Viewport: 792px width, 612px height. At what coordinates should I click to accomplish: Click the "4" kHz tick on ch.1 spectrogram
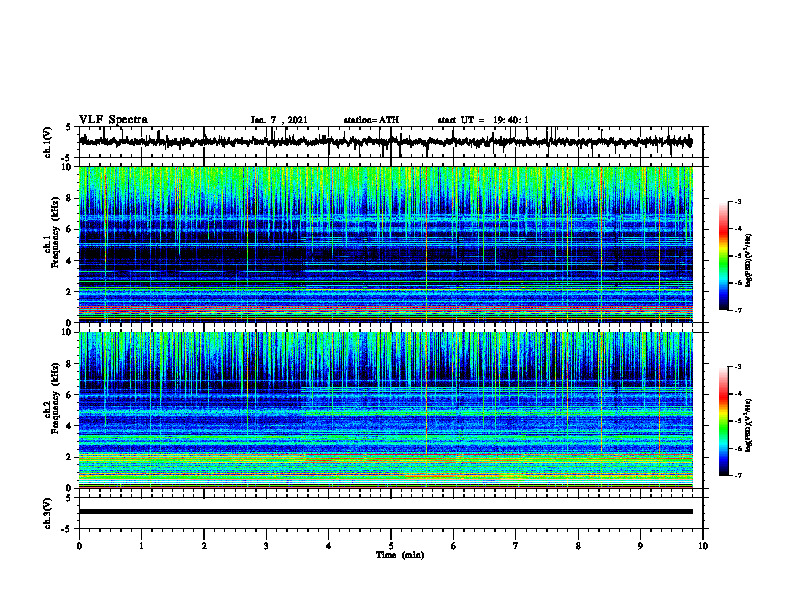tap(70, 261)
